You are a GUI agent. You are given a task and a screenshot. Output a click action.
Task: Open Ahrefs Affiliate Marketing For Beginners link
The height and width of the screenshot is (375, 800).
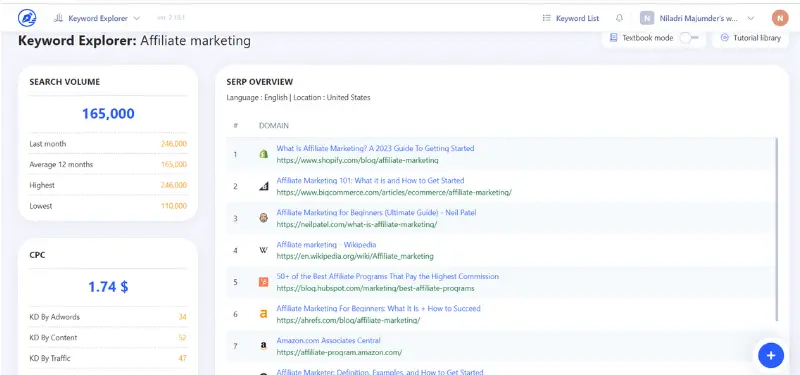pos(378,309)
